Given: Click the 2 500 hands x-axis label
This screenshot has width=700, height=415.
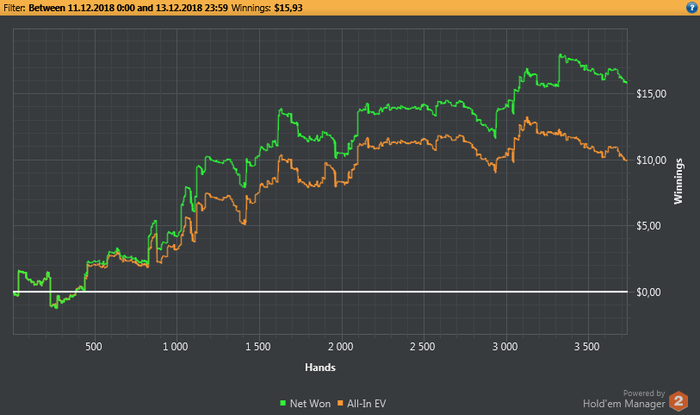Looking at the screenshot, I should (423, 347).
